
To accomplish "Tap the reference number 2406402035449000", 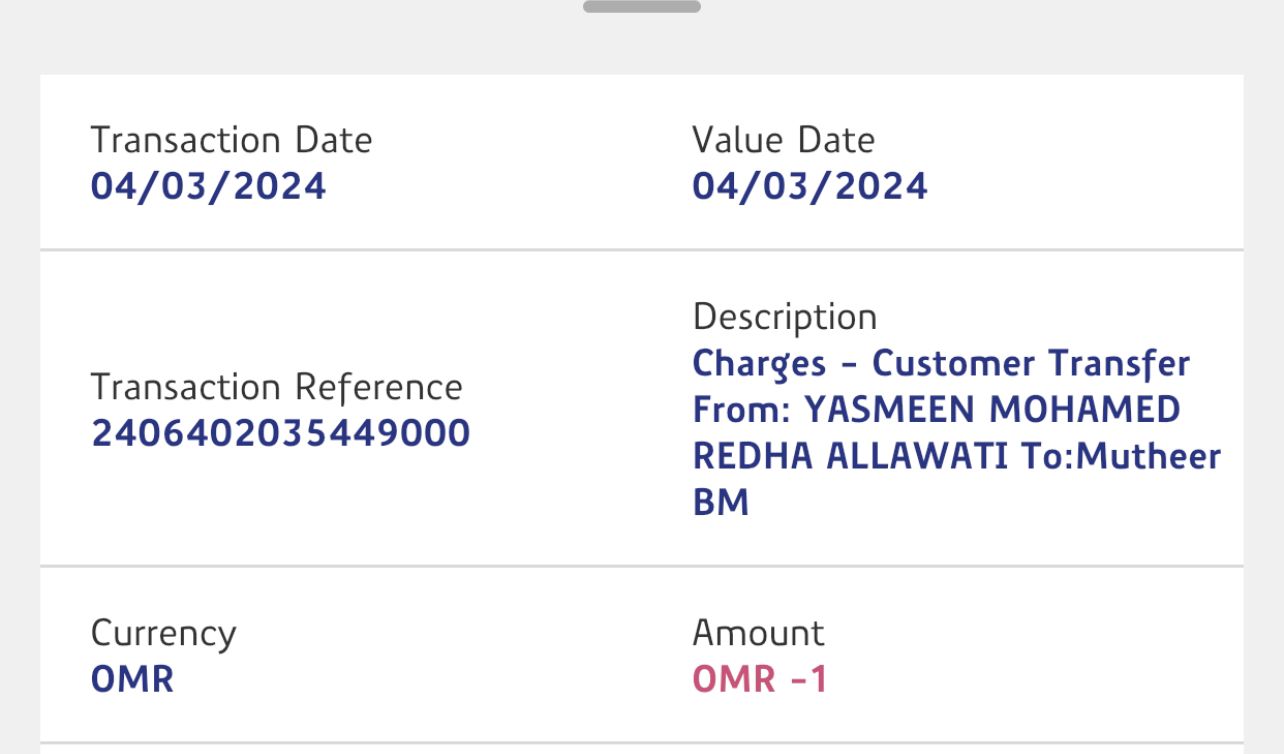I will point(280,434).
